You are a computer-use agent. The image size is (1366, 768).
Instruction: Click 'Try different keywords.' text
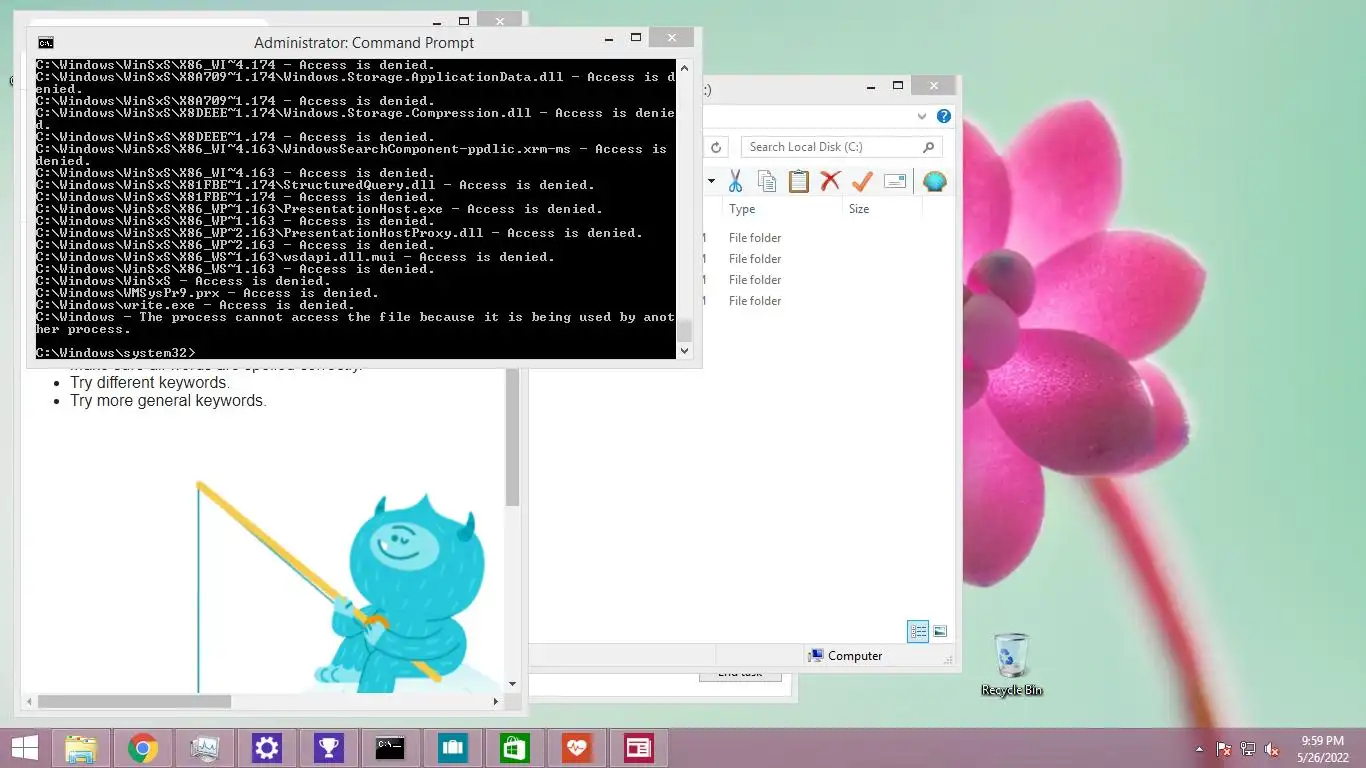tap(149, 382)
